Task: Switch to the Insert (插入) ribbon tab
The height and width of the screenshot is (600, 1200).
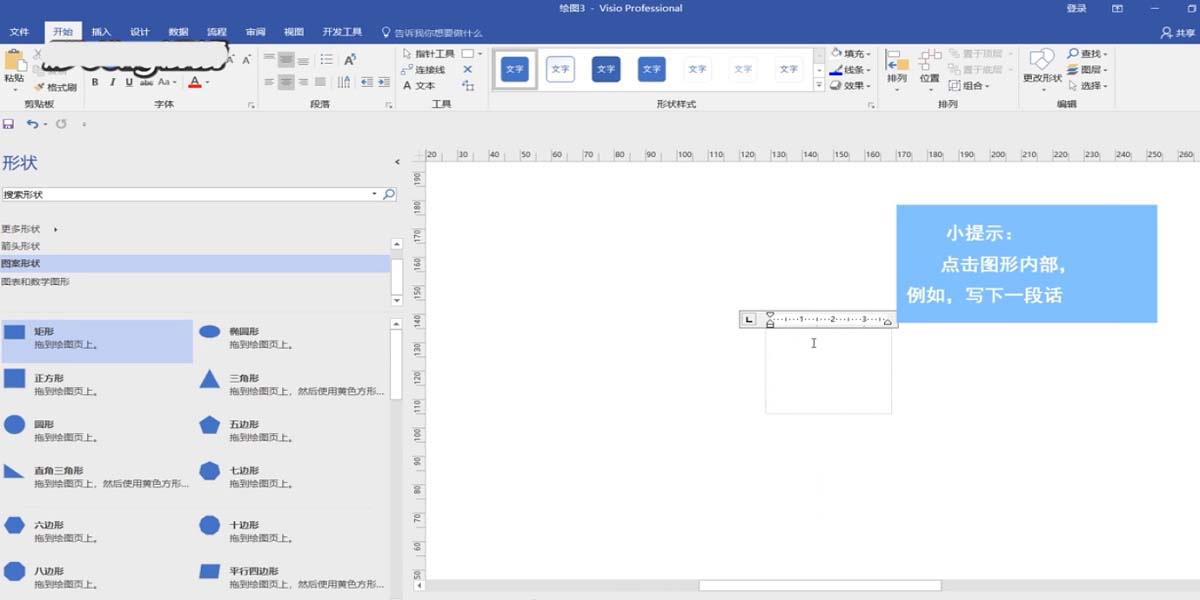Action: click(100, 30)
